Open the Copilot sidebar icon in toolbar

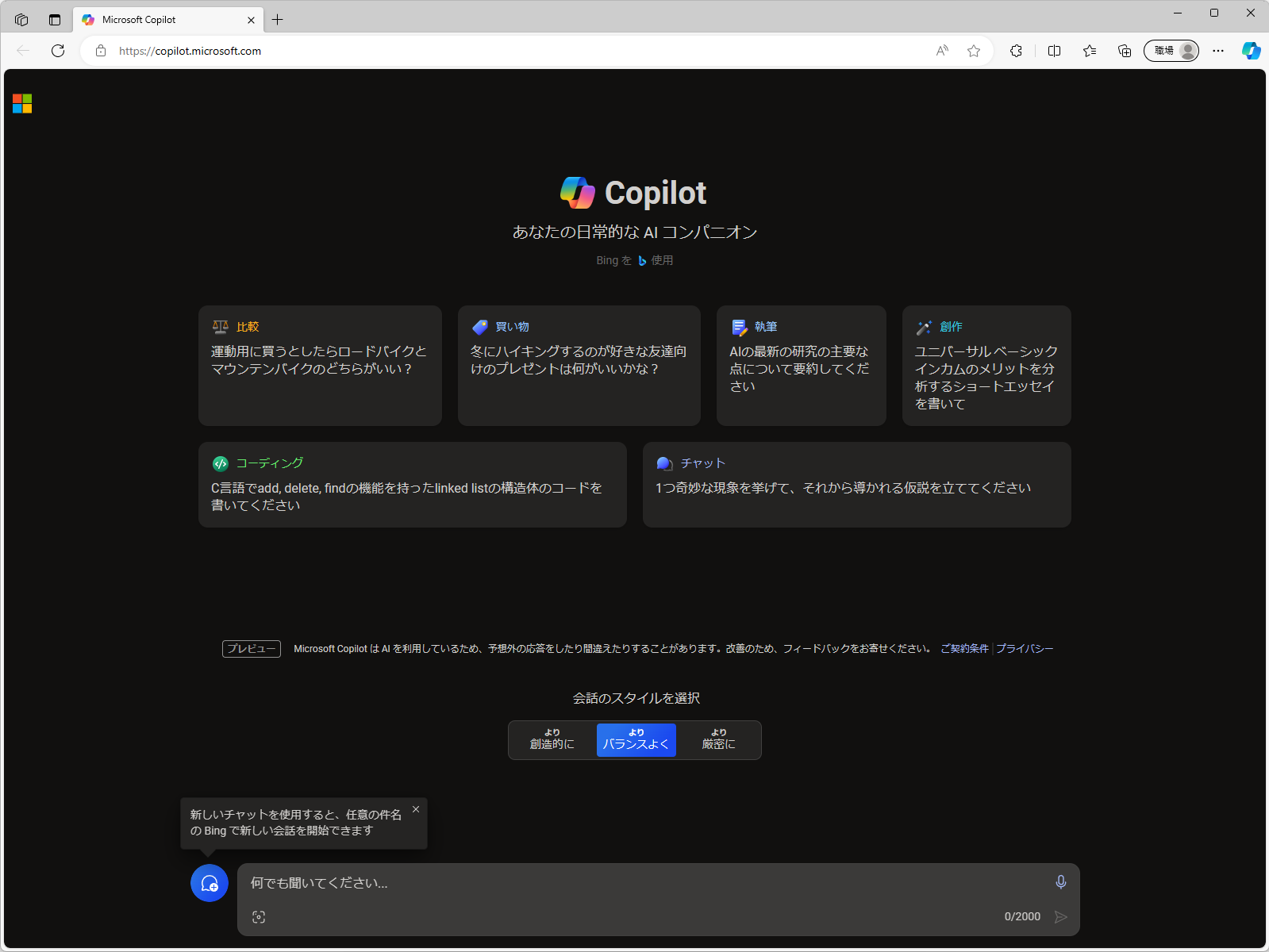pyautogui.click(x=1251, y=51)
